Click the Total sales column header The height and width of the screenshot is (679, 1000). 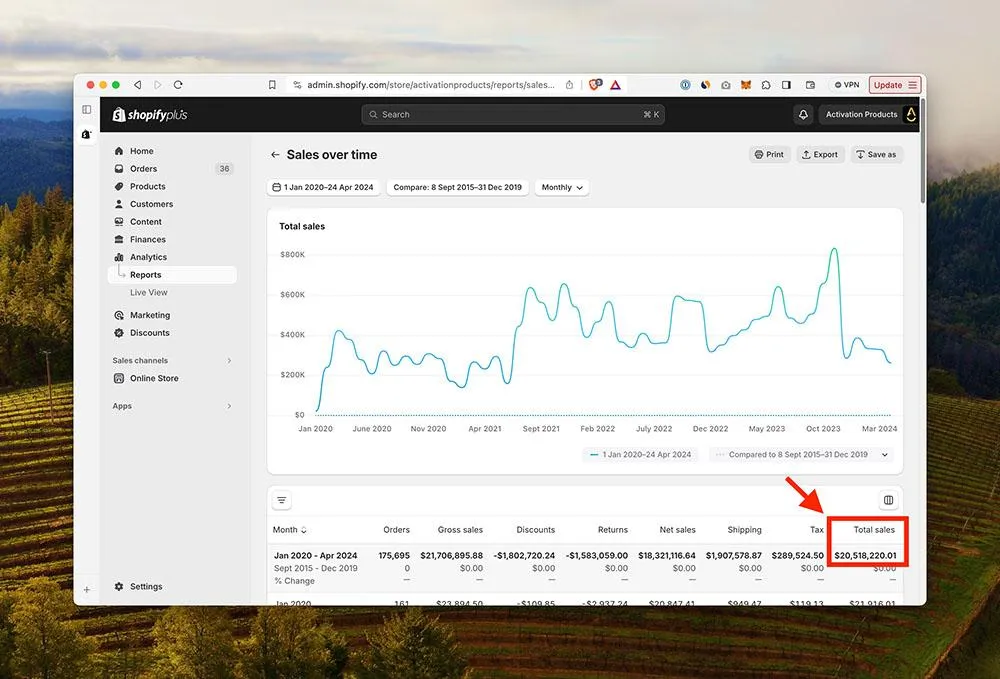[x=874, y=530]
